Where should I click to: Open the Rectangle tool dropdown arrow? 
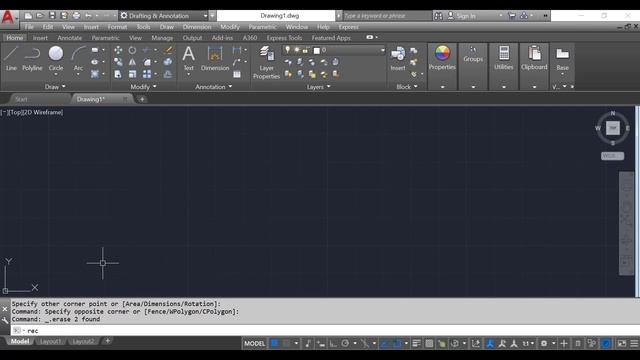point(103,50)
